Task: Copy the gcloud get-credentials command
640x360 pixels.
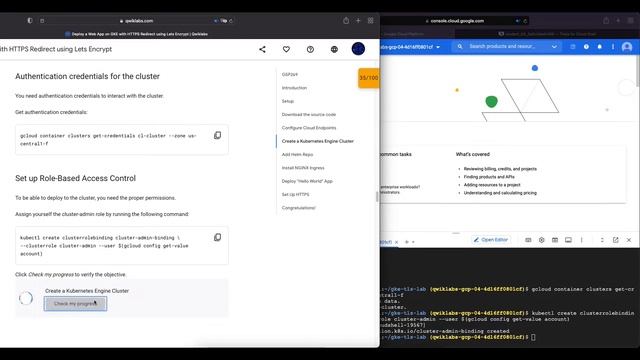Action: coord(218,135)
